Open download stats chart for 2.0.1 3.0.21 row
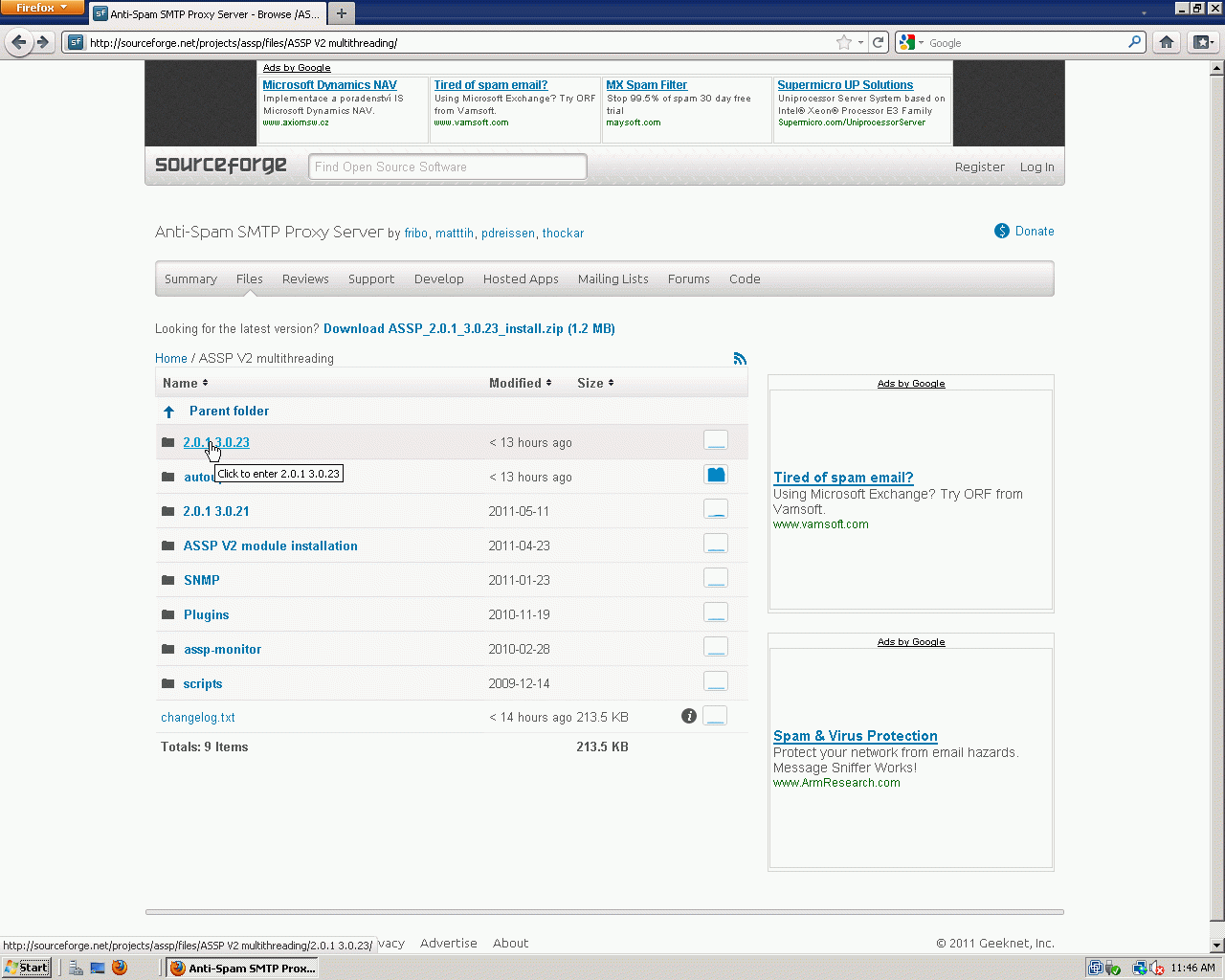 716,509
